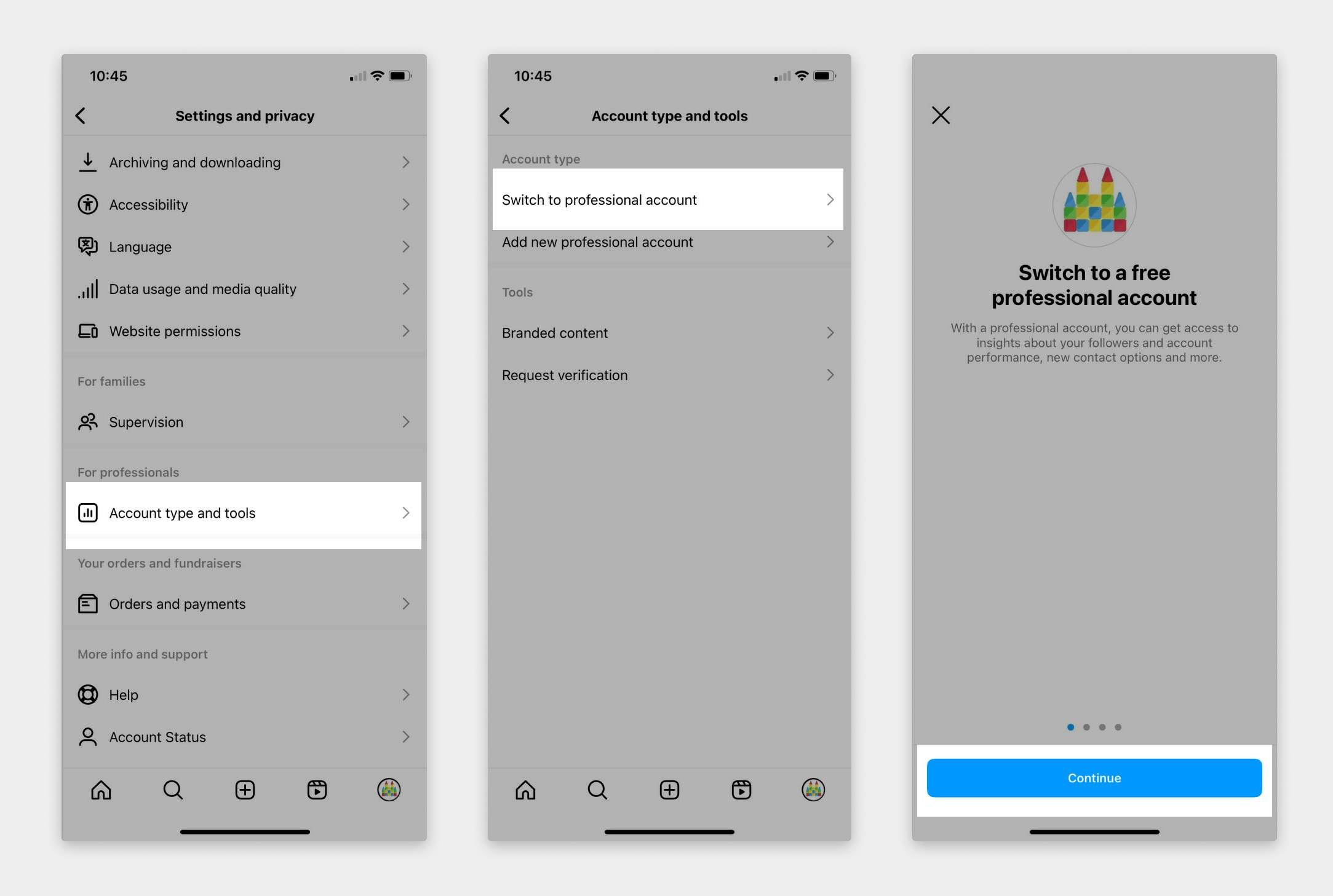This screenshot has height=896, width=1333.
Task: Select Switch to professional account option
Action: (x=666, y=199)
